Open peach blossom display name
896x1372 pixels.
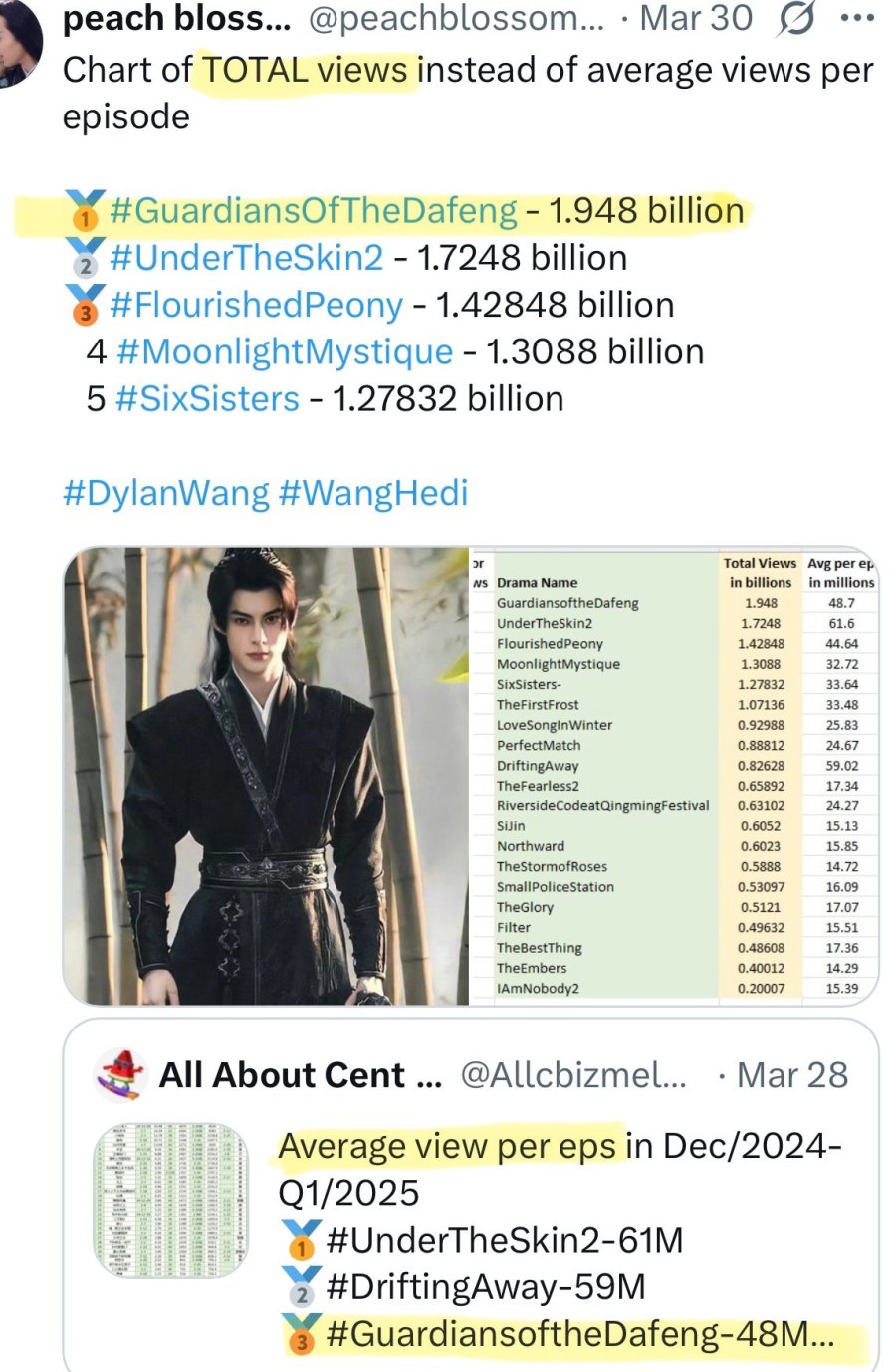coord(177,18)
